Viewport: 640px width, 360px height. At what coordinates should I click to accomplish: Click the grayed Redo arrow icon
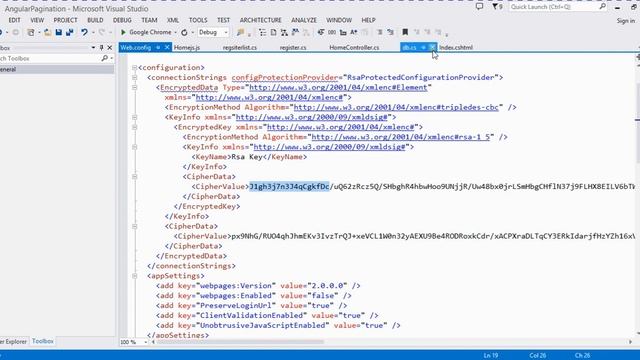tap(102, 32)
